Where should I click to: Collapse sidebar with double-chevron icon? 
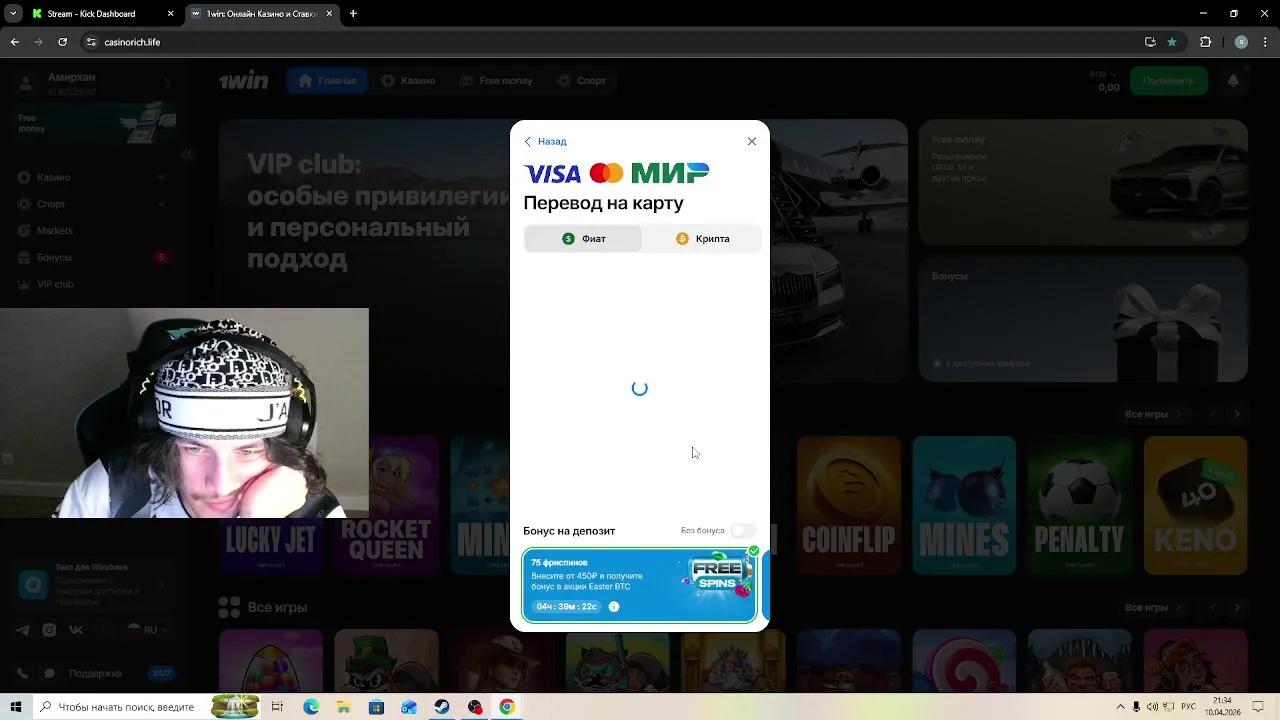(186, 155)
